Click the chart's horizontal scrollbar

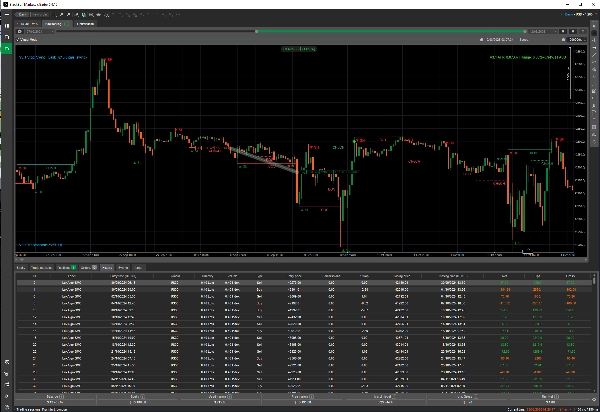point(300,259)
